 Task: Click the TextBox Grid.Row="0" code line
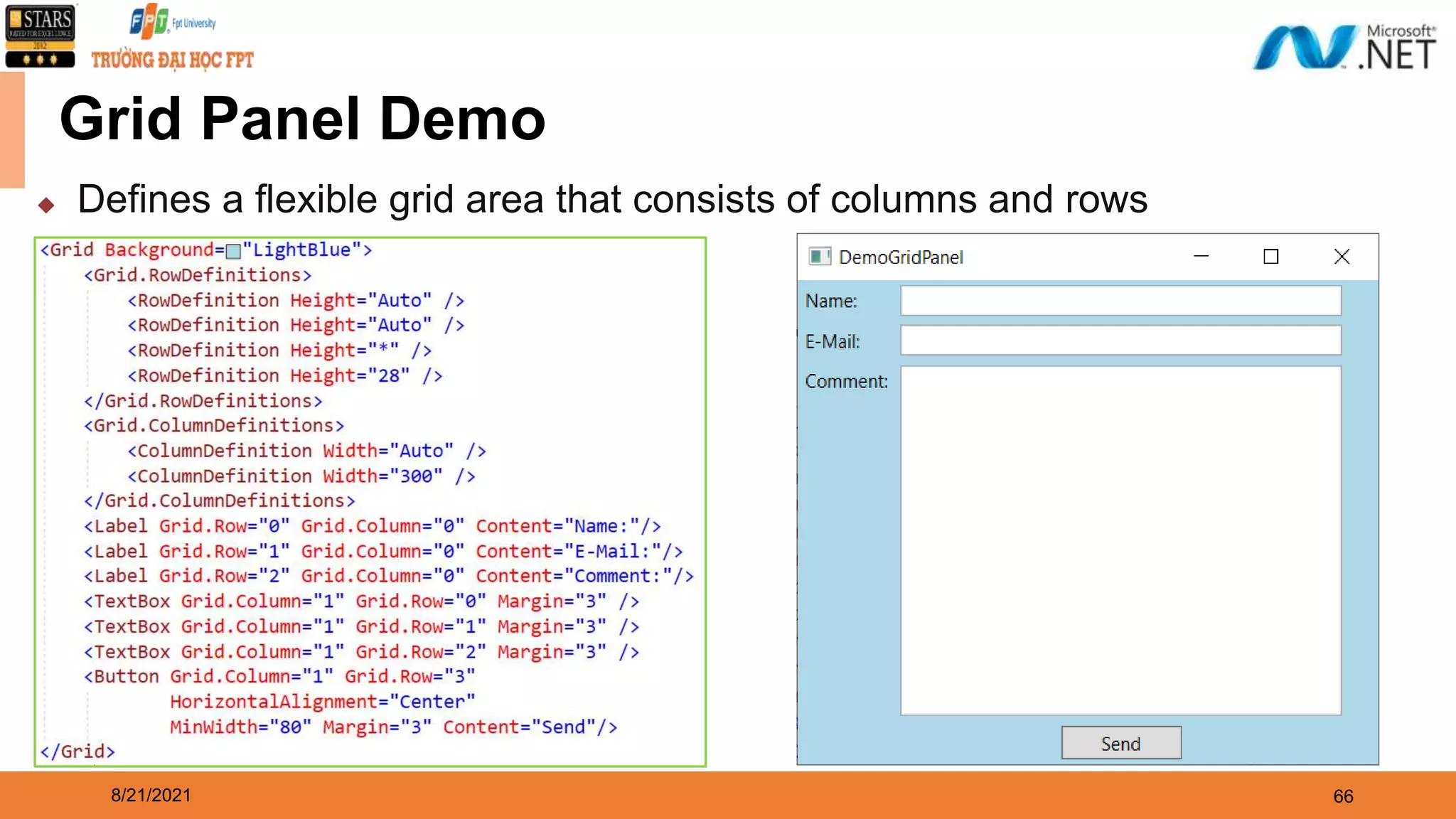[361, 601]
